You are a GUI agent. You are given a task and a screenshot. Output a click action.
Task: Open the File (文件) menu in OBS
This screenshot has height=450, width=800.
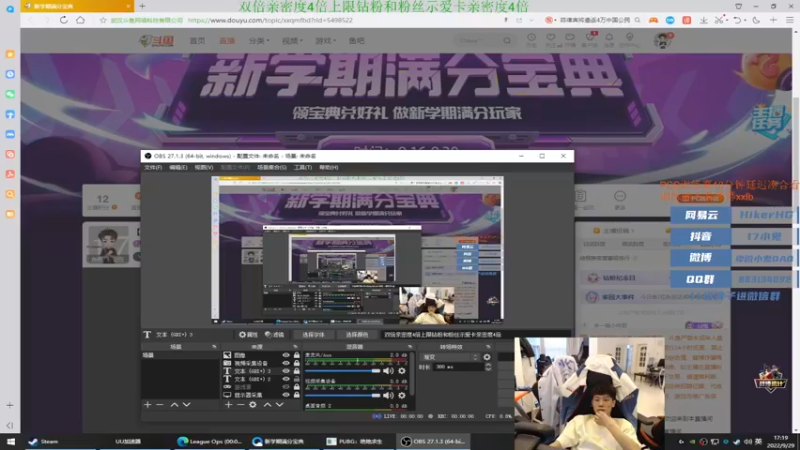point(153,167)
